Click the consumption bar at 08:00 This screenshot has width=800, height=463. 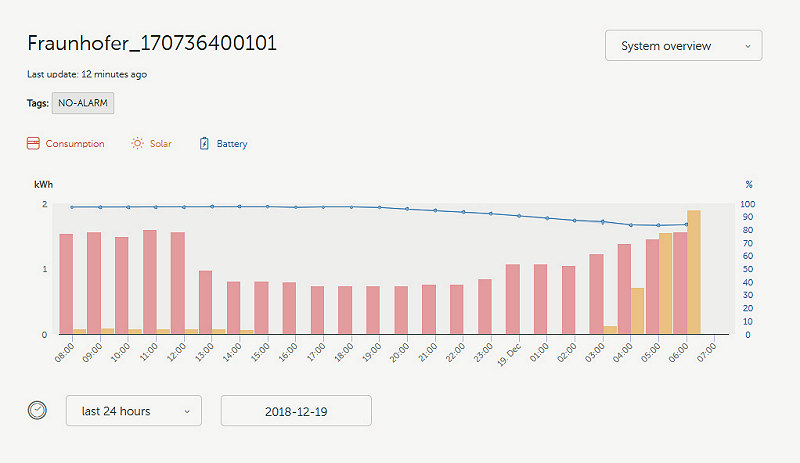click(66, 283)
